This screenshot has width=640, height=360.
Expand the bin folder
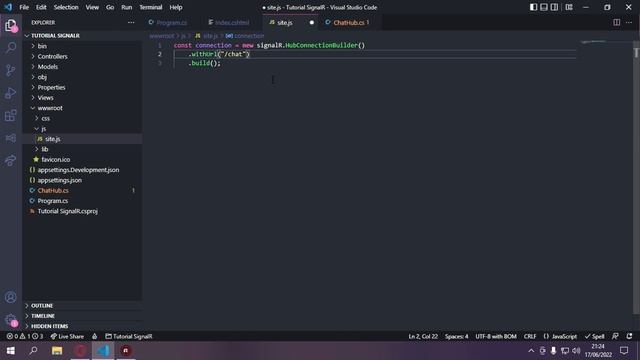pyautogui.click(x=82, y=46)
